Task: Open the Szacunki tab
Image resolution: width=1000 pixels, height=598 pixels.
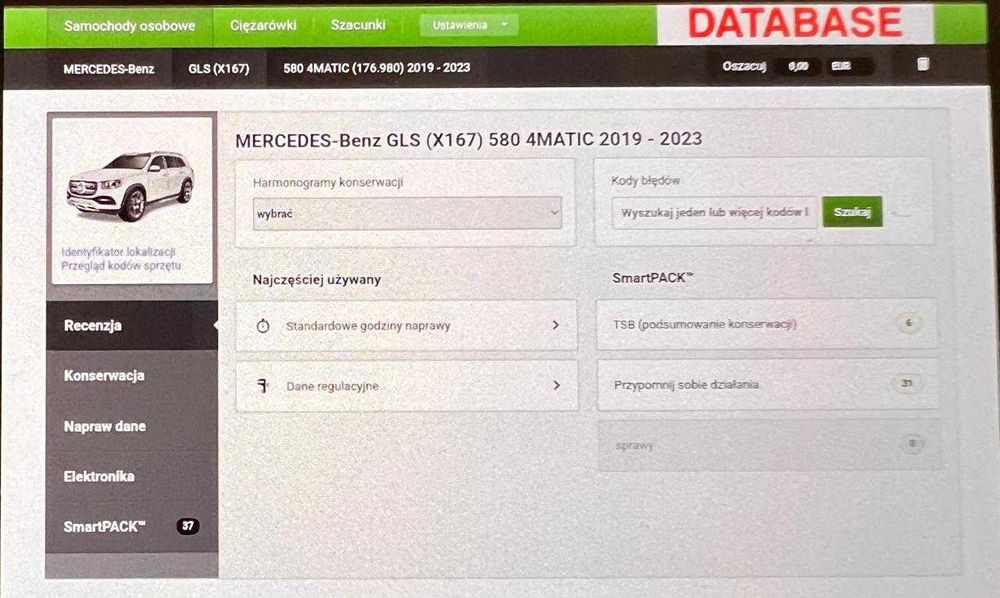Action: click(x=358, y=25)
